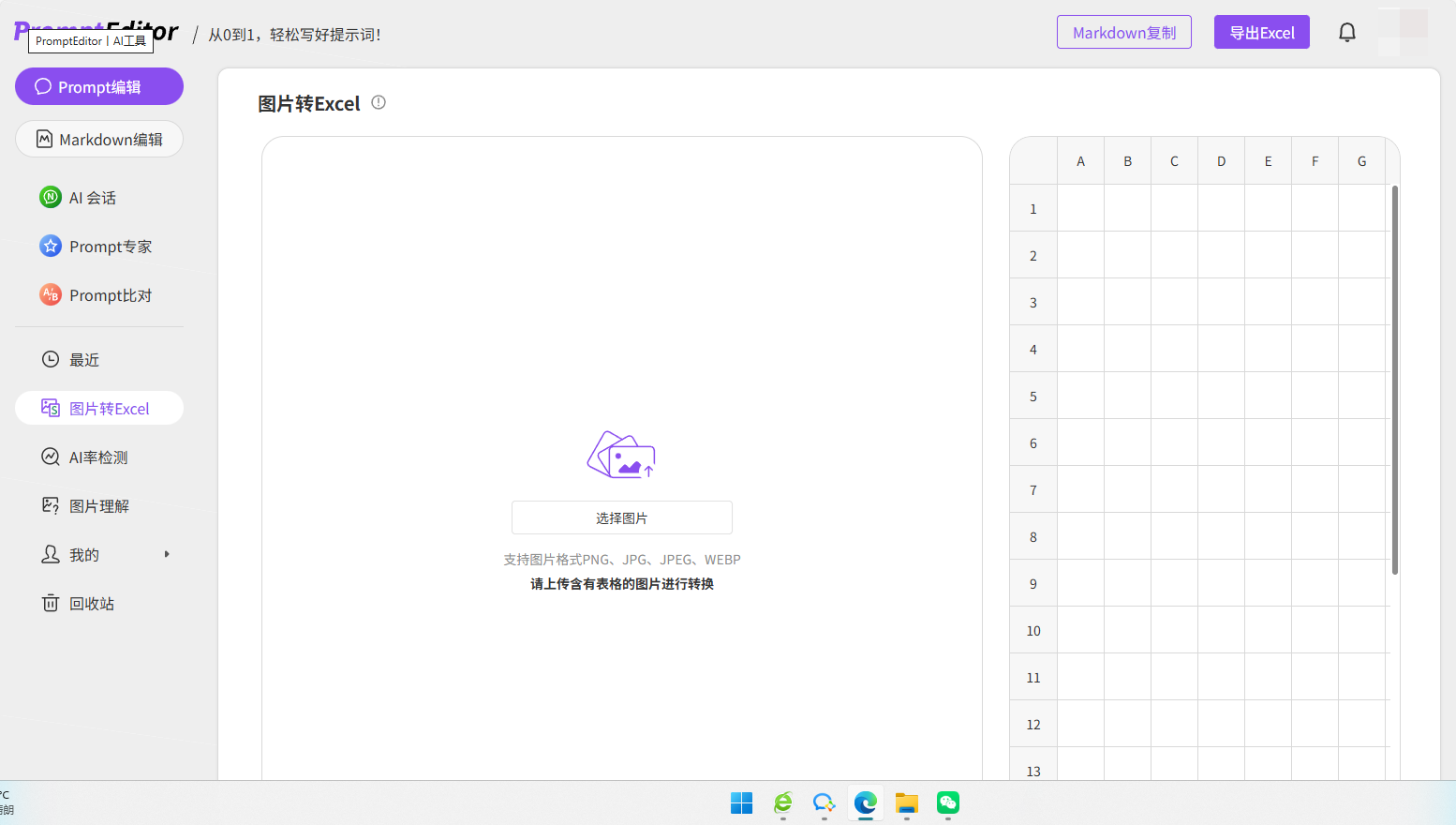Click the Markdown复制 button
This screenshot has height=825, width=1456.
1123,31
